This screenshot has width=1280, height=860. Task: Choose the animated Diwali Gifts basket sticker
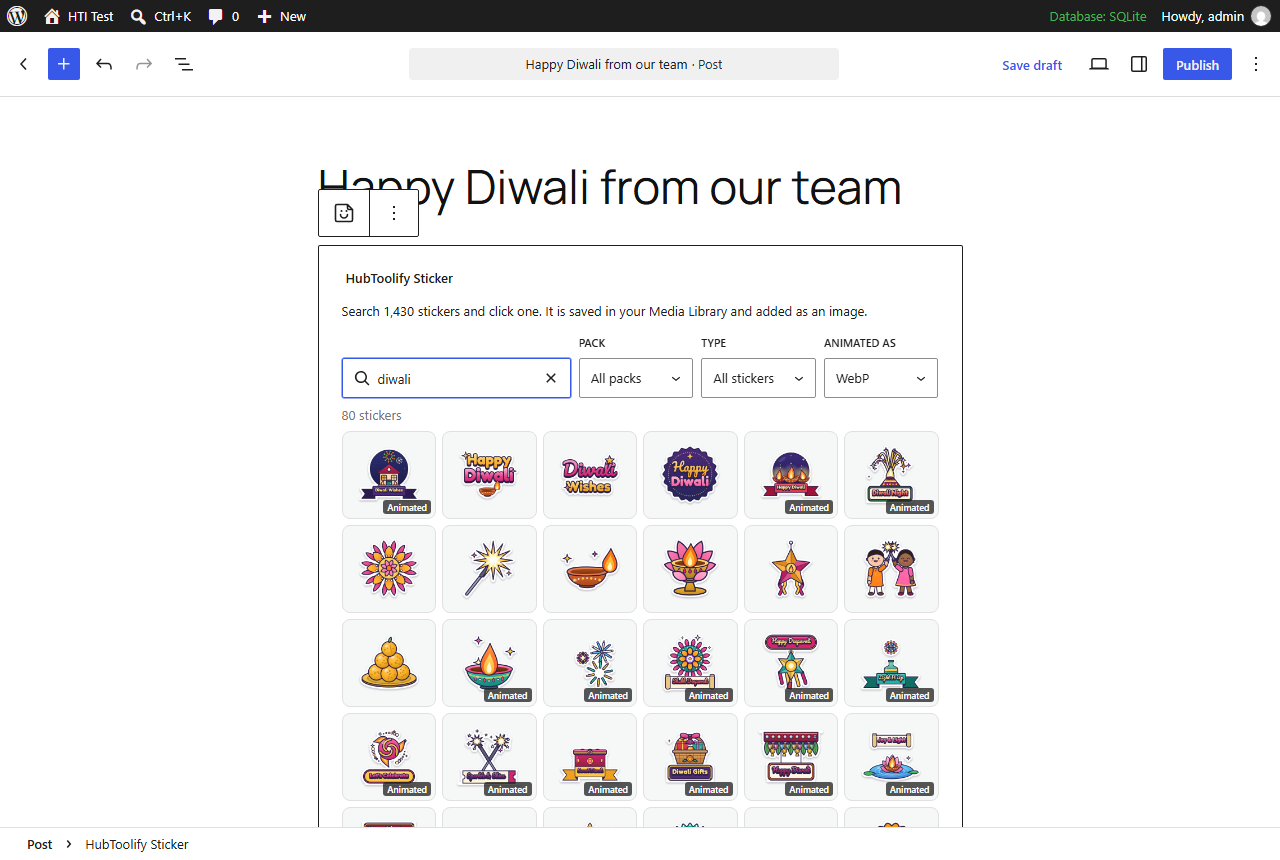tap(690, 757)
